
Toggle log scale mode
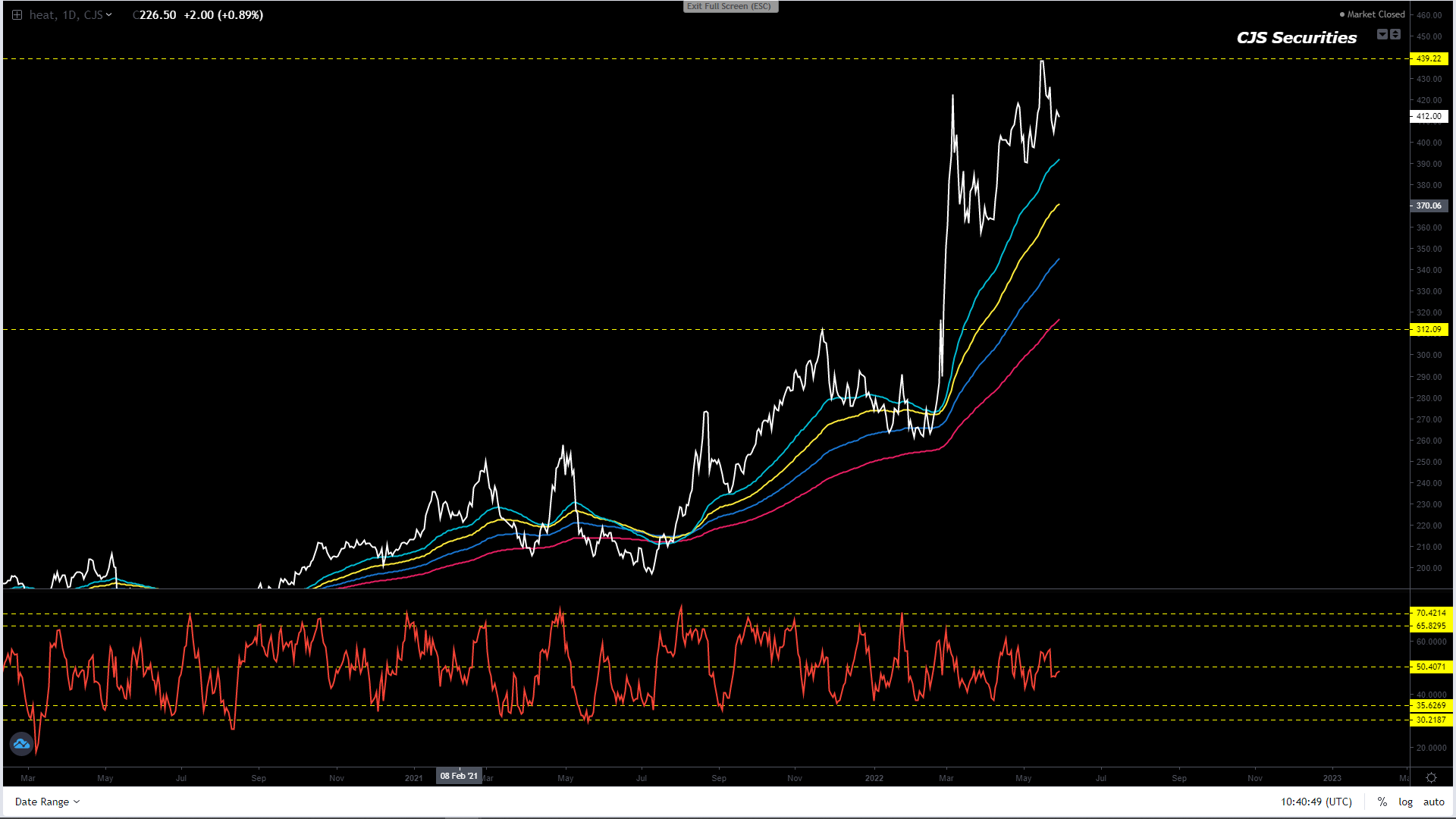(x=1405, y=802)
